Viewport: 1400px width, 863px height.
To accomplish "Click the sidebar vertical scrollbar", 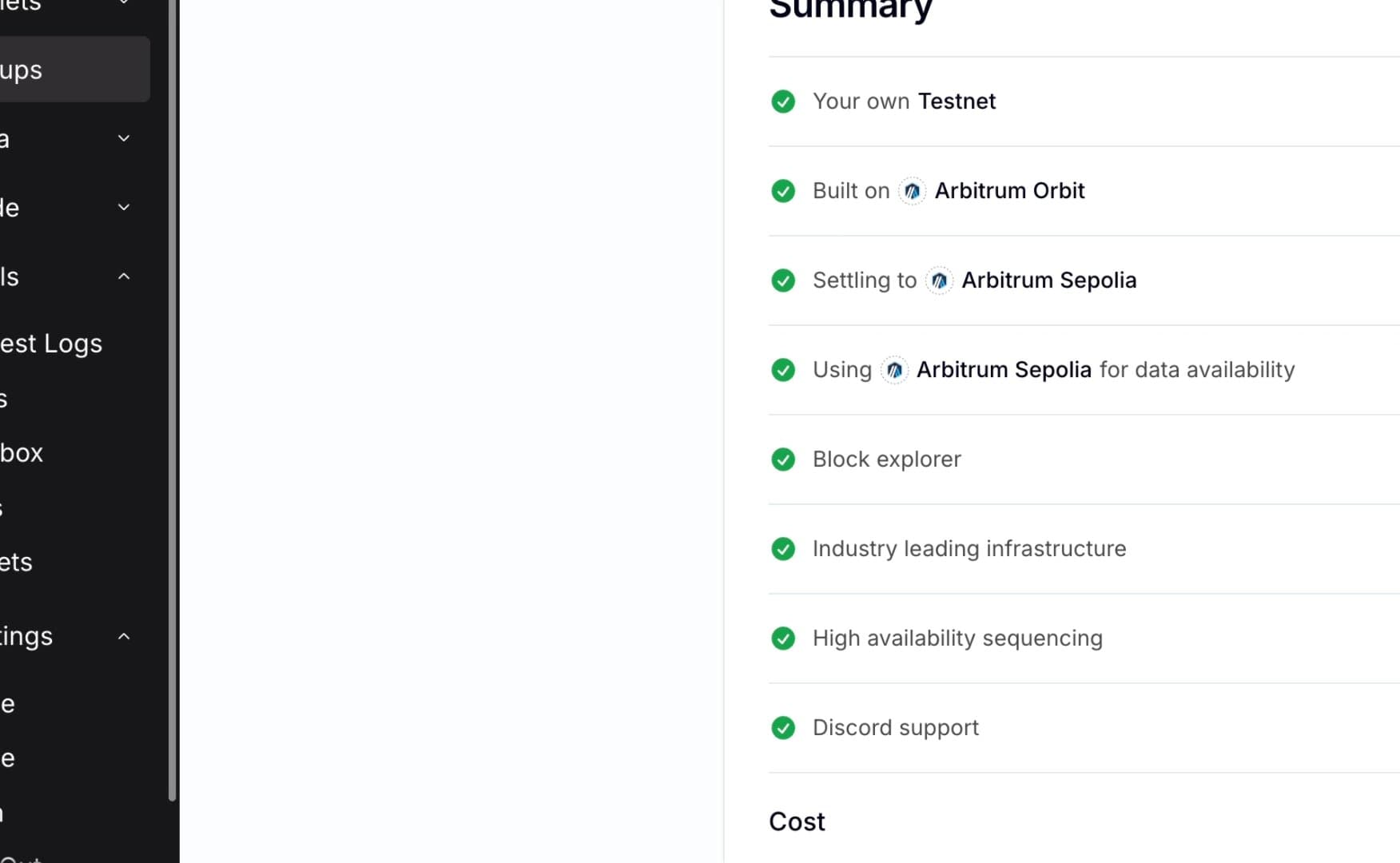I will point(172,400).
